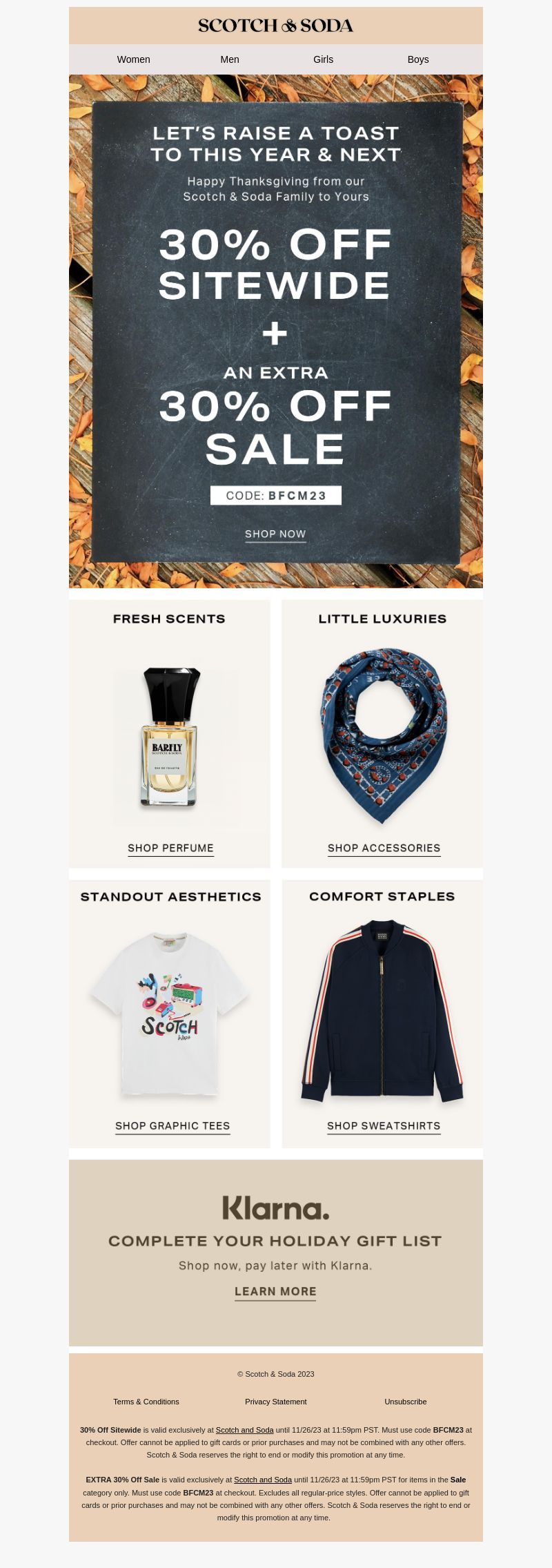The width and height of the screenshot is (552, 1568).
Task: Click the Unsubscribe footer link
Action: pos(406,1402)
